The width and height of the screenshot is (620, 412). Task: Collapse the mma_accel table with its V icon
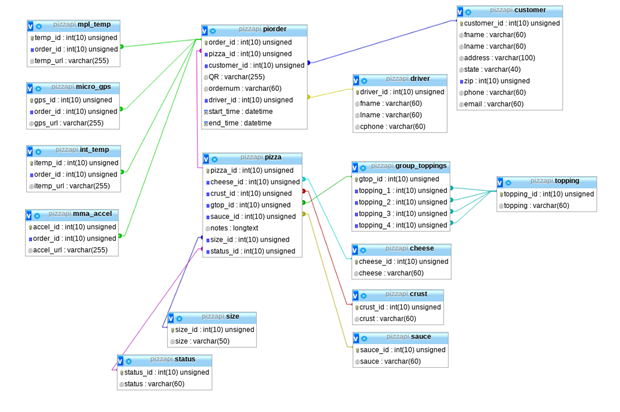coord(28,215)
